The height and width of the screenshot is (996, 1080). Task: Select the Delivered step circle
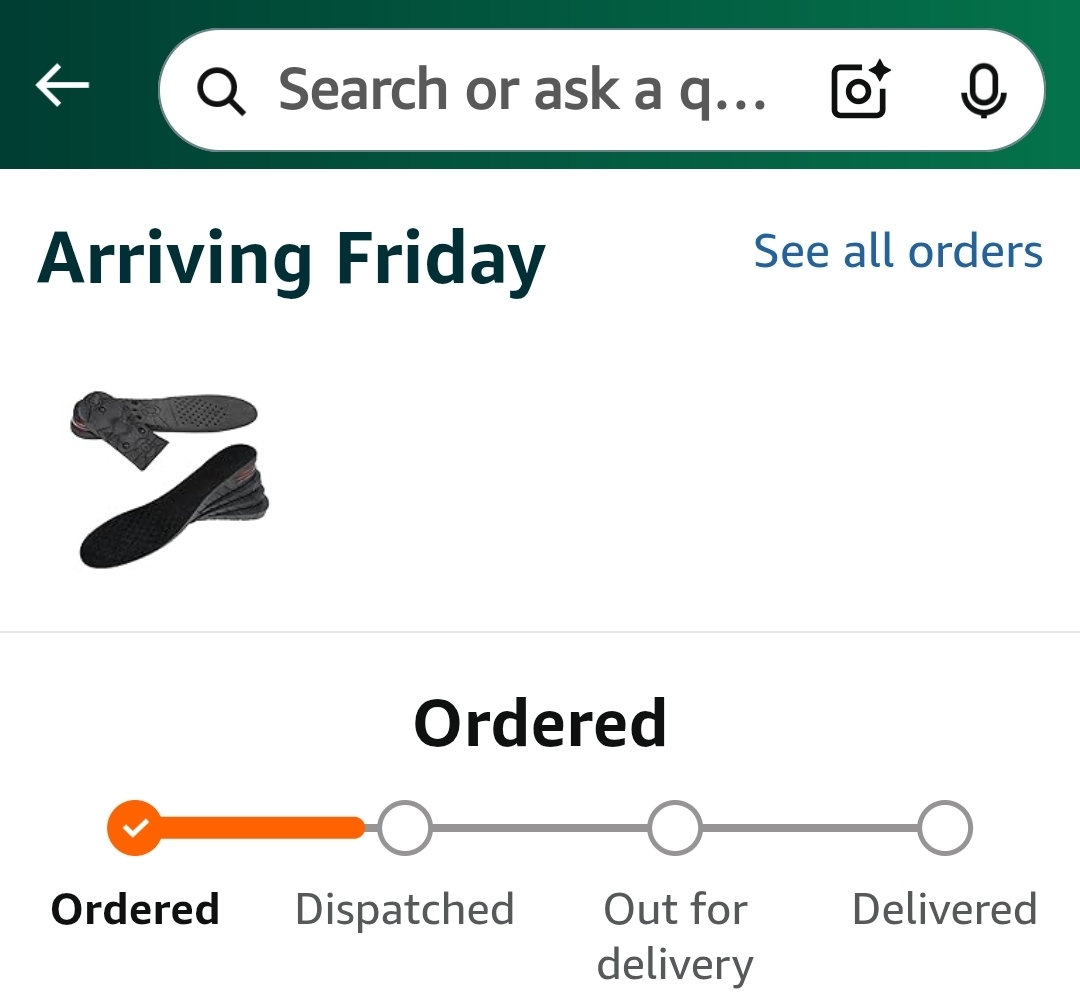click(945, 828)
